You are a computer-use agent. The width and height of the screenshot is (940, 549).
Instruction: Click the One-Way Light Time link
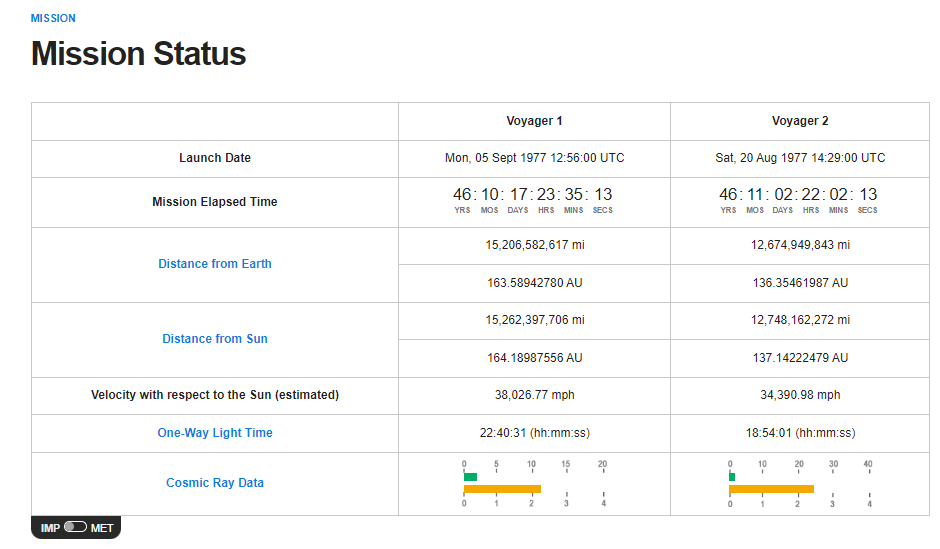tap(215, 433)
